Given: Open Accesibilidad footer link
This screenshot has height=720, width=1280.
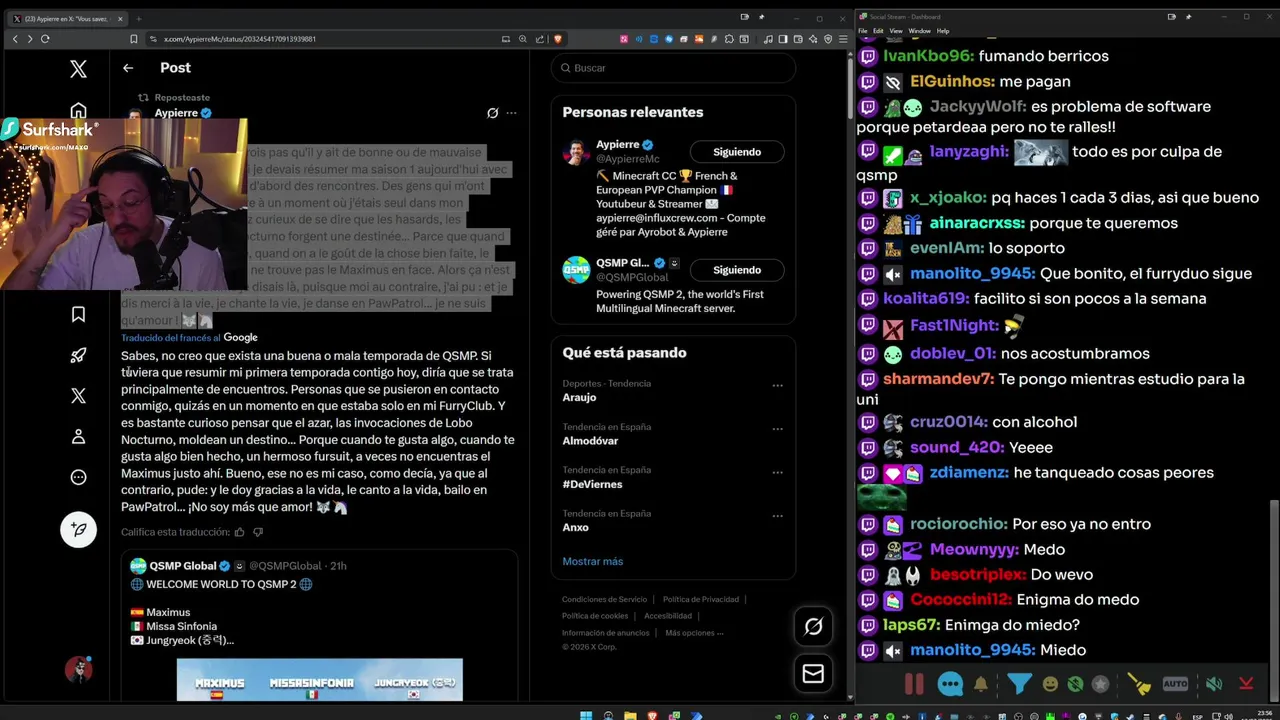Looking at the screenshot, I should coord(668,616).
